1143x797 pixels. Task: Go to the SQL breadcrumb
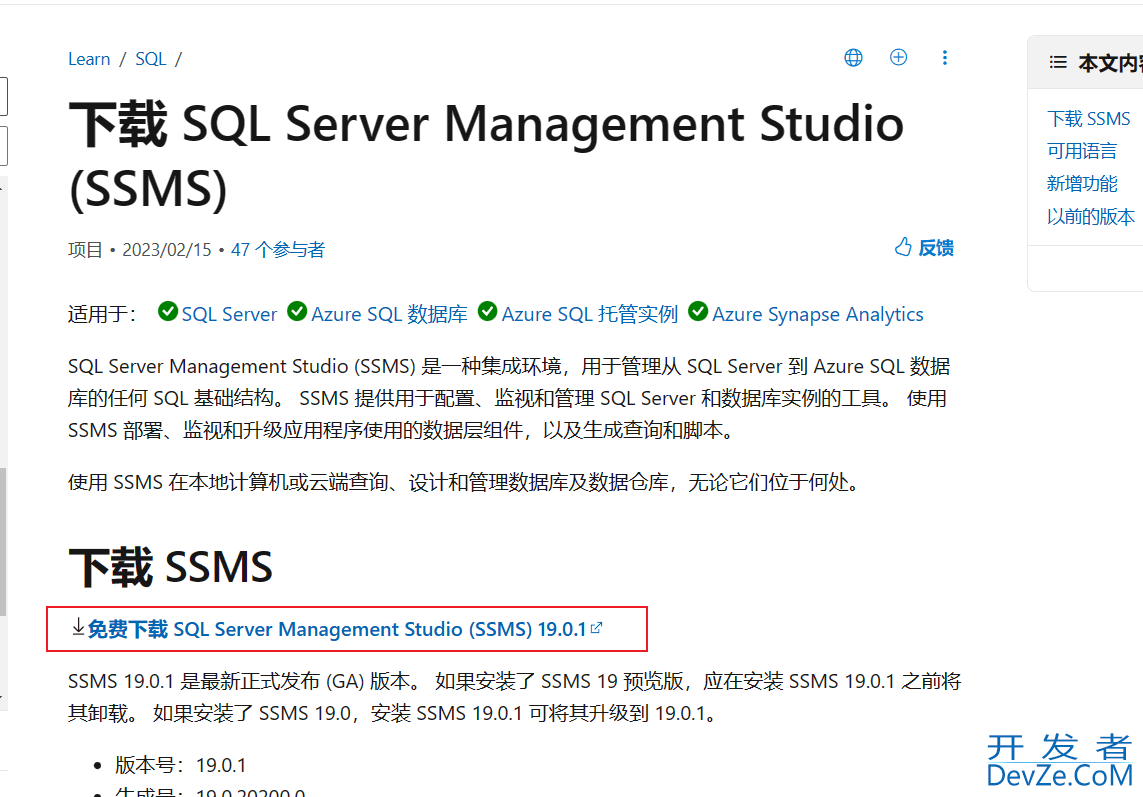pyautogui.click(x=151, y=59)
